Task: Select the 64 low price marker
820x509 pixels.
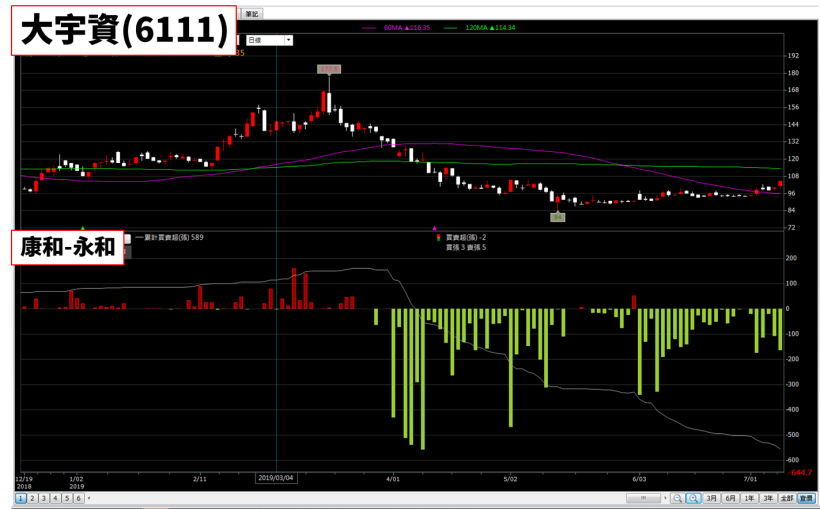Action: (x=557, y=217)
